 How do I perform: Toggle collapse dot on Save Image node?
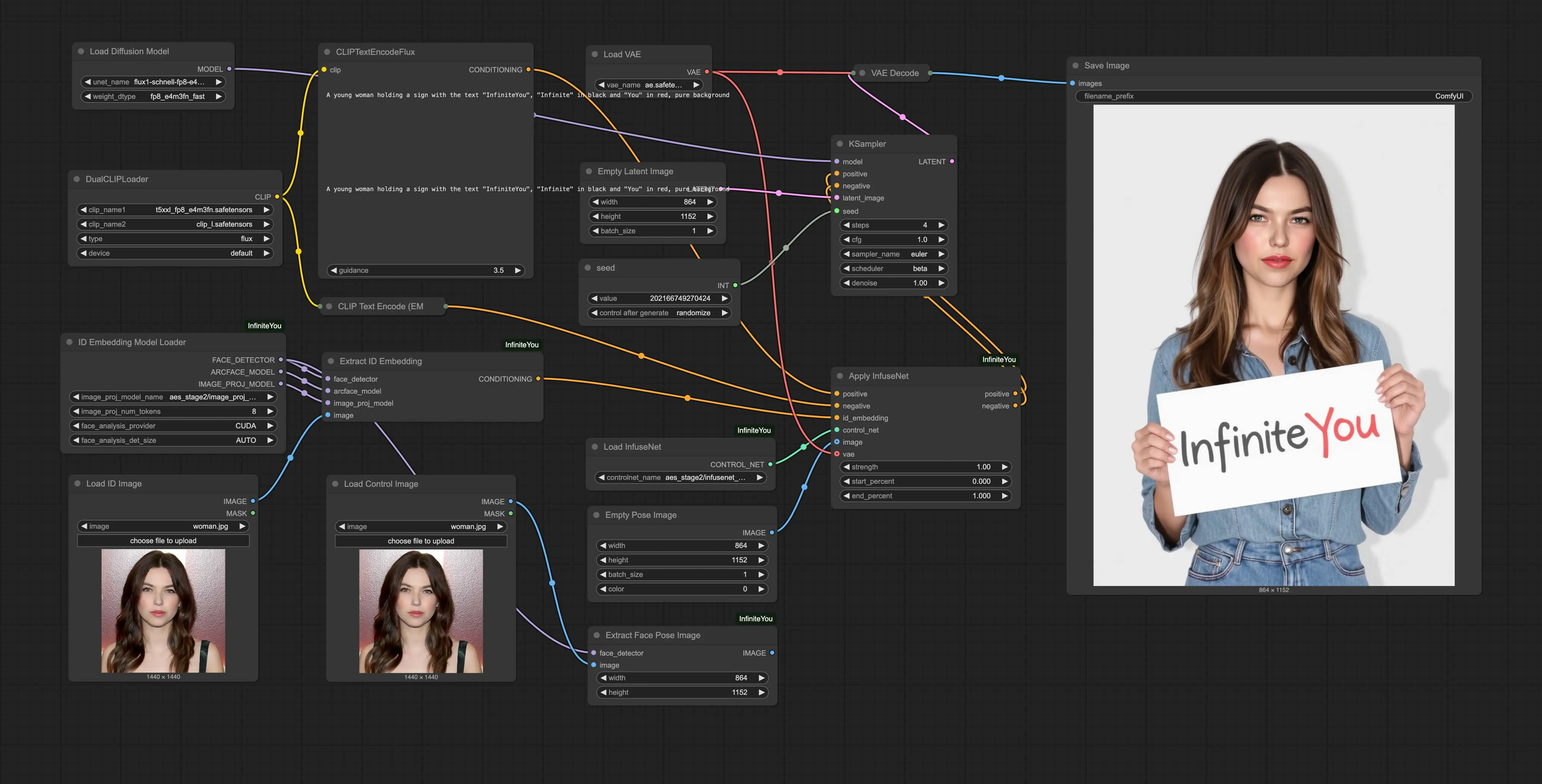coord(1076,66)
